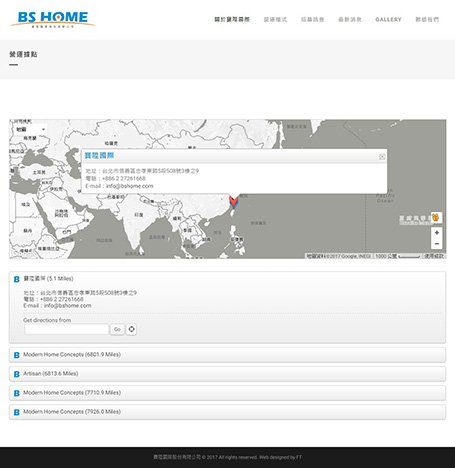Expand Modern Home Concepts (7926.0 Miles)
The height and width of the screenshot is (468, 455).
pos(227,412)
